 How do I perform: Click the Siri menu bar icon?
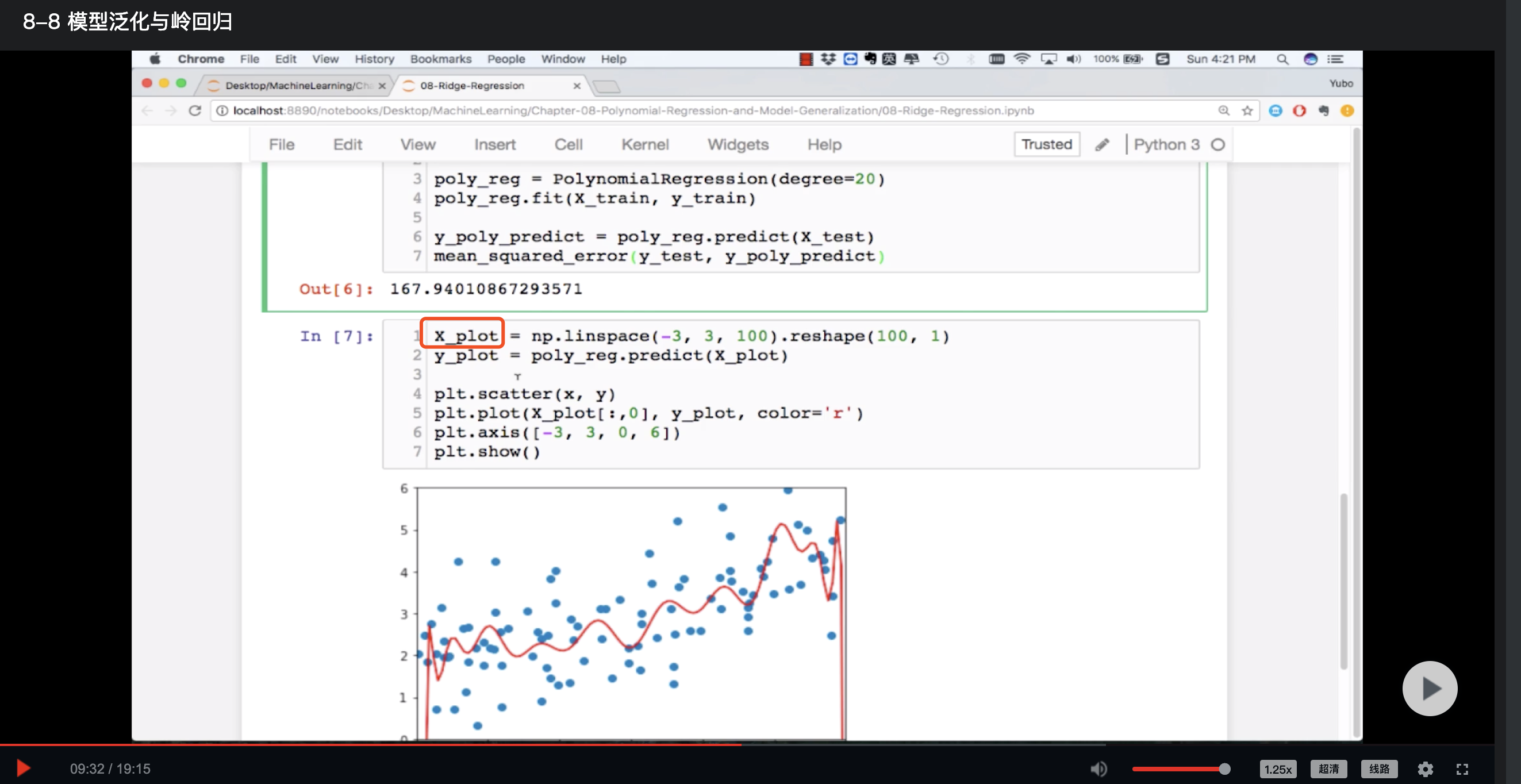pos(1310,59)
